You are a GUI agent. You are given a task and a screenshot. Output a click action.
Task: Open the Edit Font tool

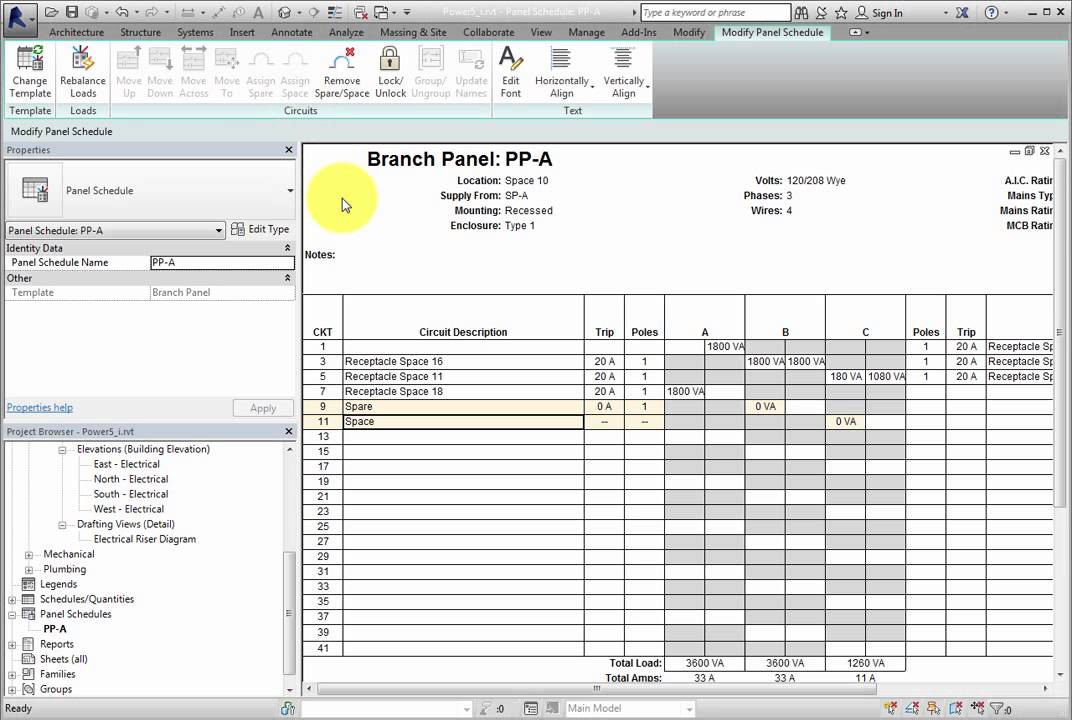tap(511, 72)
